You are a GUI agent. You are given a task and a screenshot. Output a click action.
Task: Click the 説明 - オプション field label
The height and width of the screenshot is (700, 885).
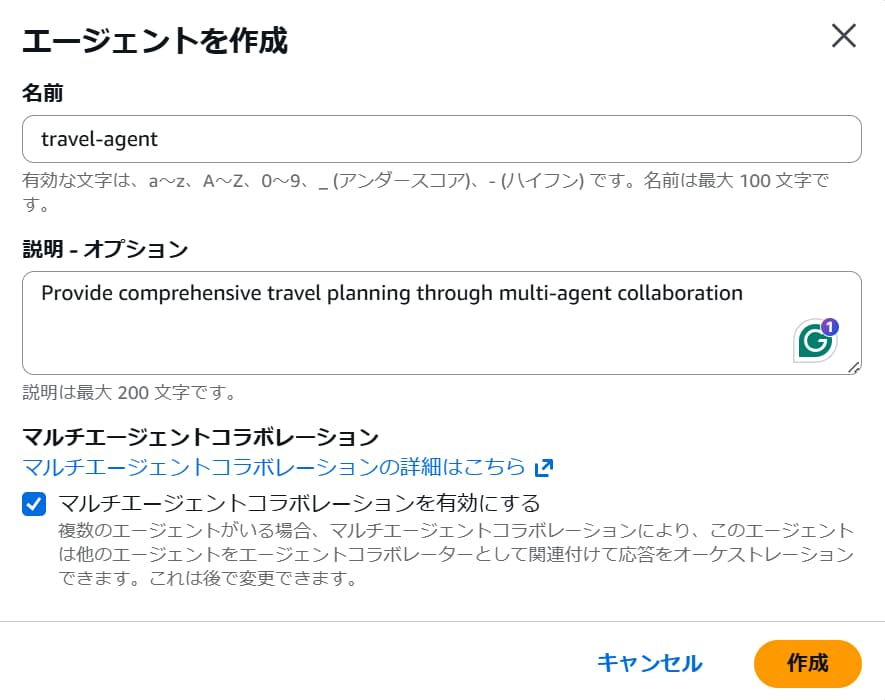[105, 249]
